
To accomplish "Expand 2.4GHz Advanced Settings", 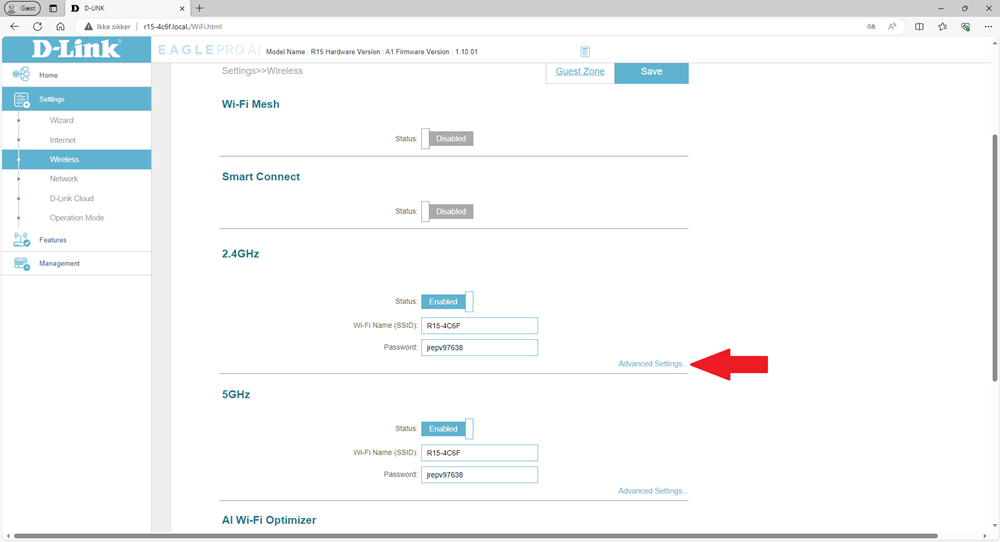I will [x=652, y=363].
